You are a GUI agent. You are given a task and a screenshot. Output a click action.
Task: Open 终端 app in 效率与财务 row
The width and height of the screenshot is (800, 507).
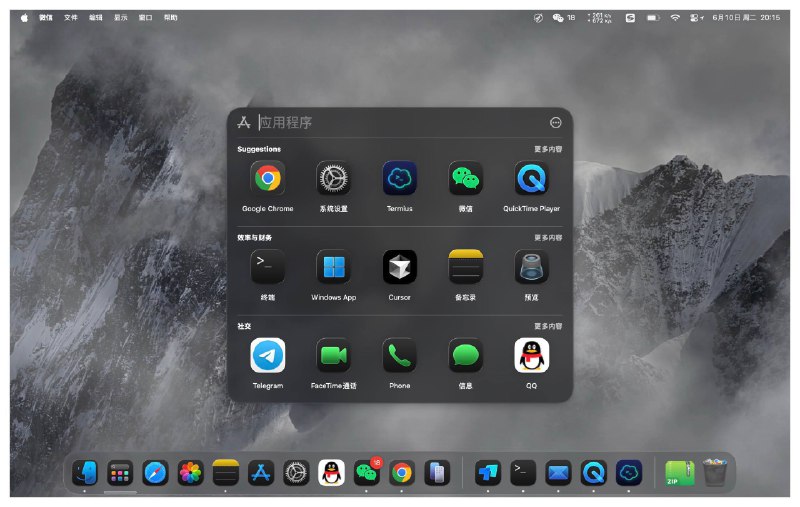(267, 267)
